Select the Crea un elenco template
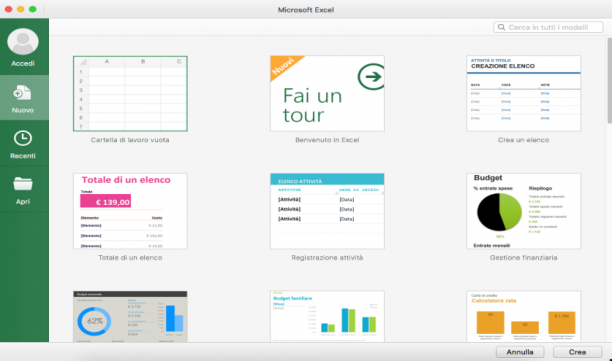This screenshot has height=361, width=612. 523,93
